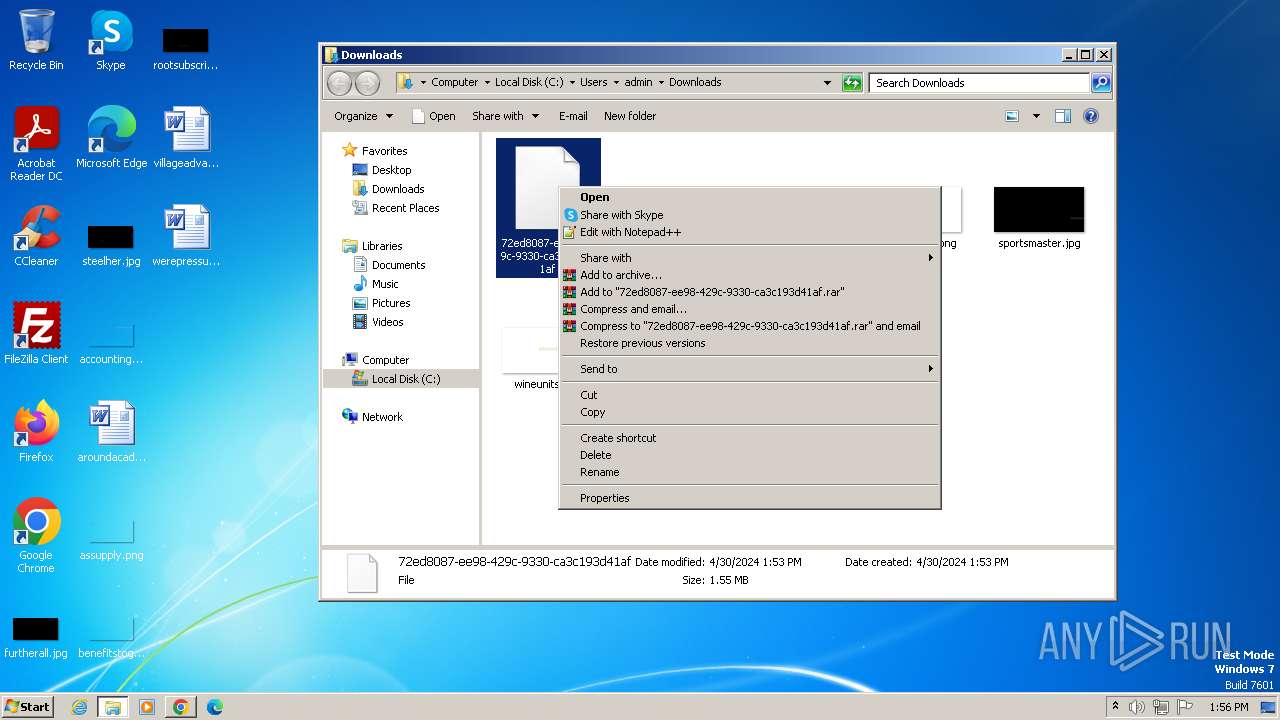Change the view with the view icon
The image size is (1280, 720).
1012,116
